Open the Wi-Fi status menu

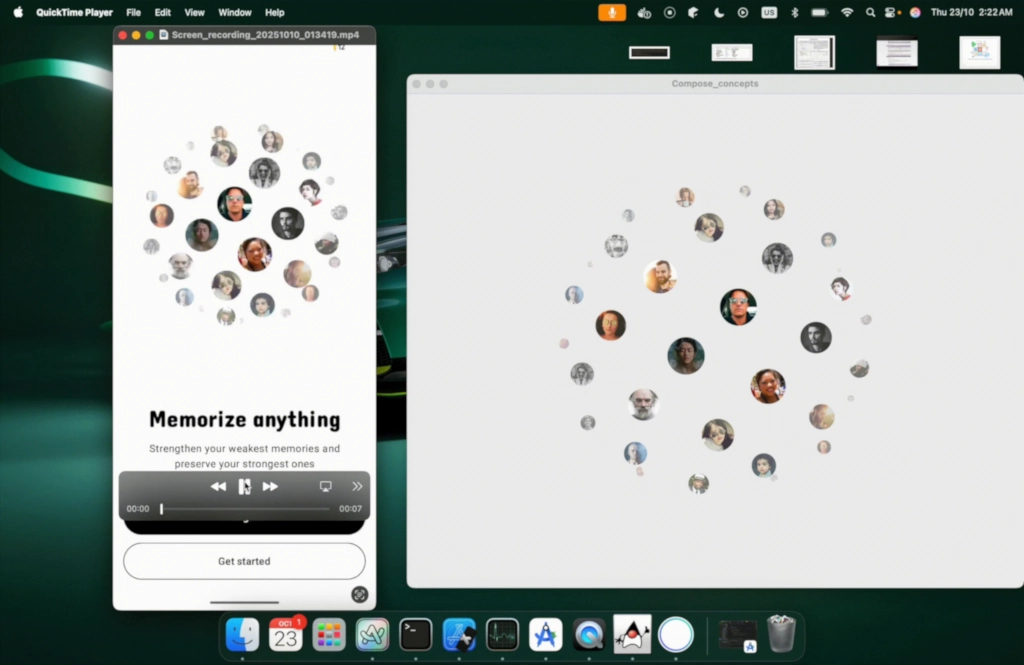847,12
